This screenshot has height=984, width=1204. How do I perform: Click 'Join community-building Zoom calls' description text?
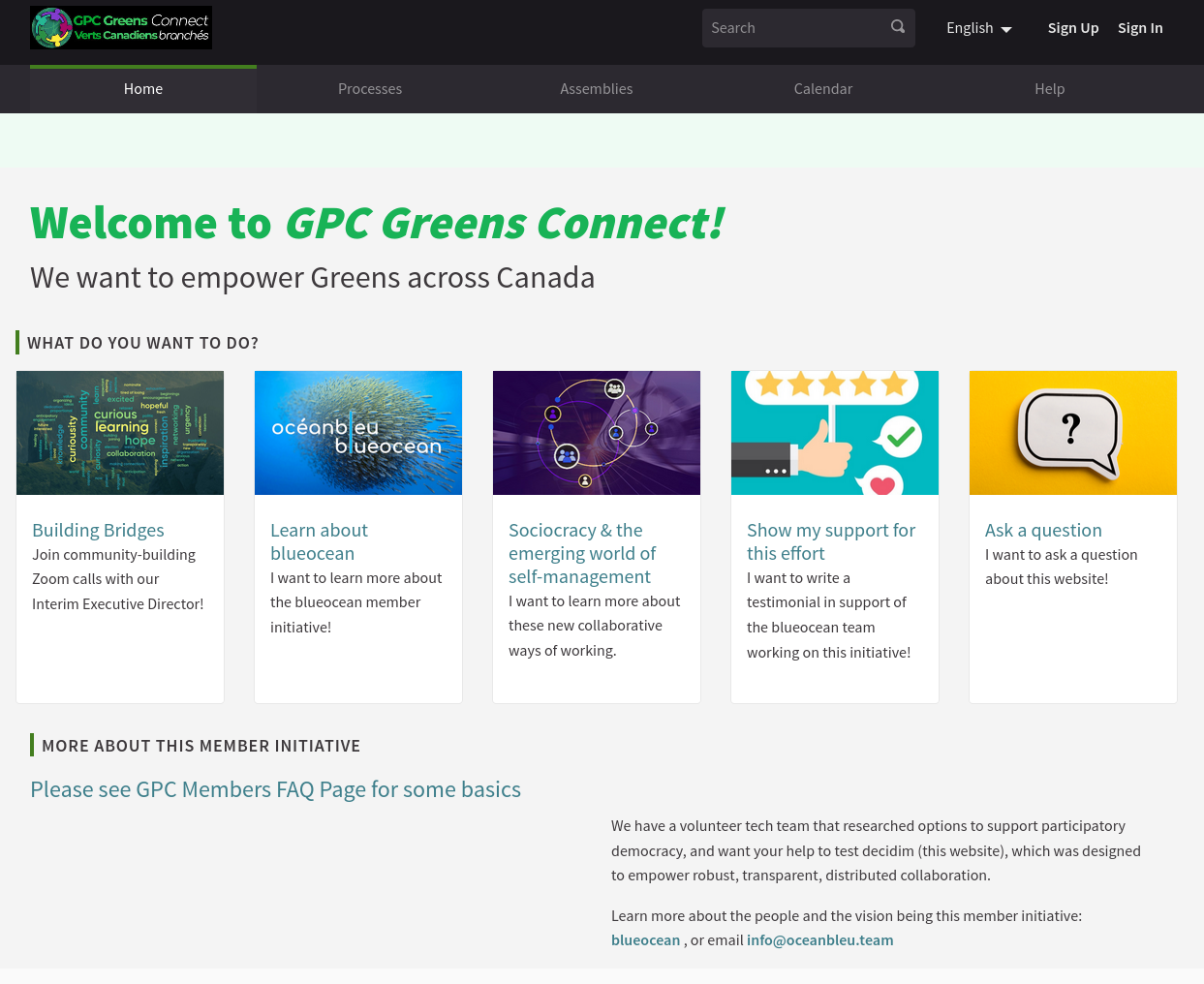[x=118, y=579]
